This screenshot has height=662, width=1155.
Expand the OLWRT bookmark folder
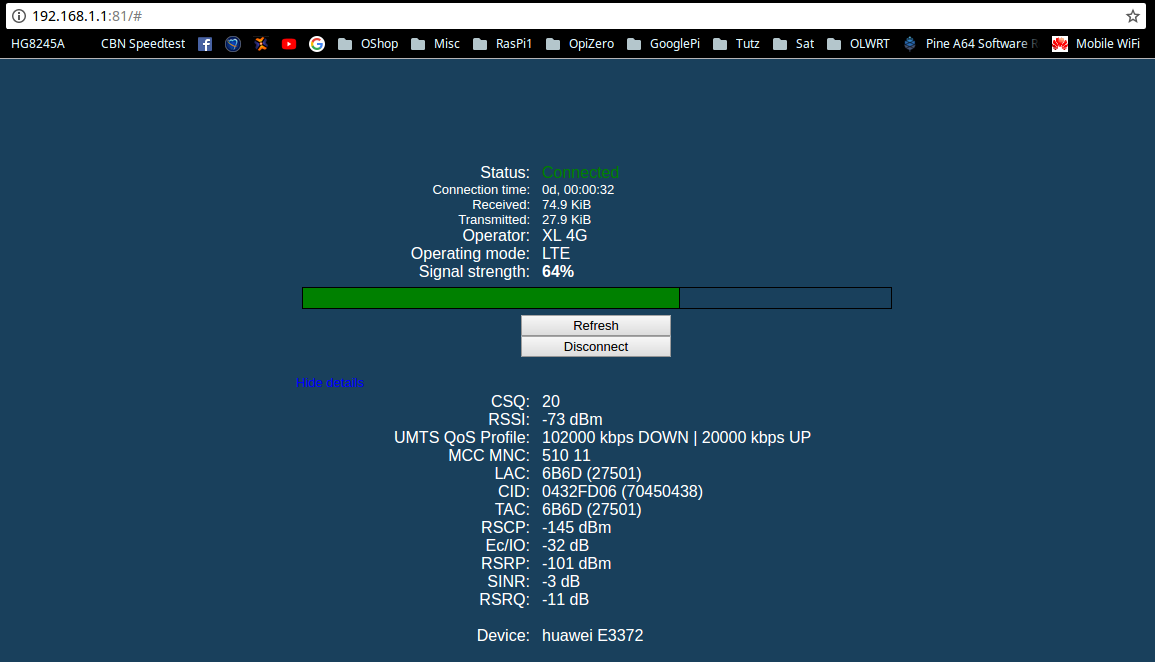[x=858, y=44]
